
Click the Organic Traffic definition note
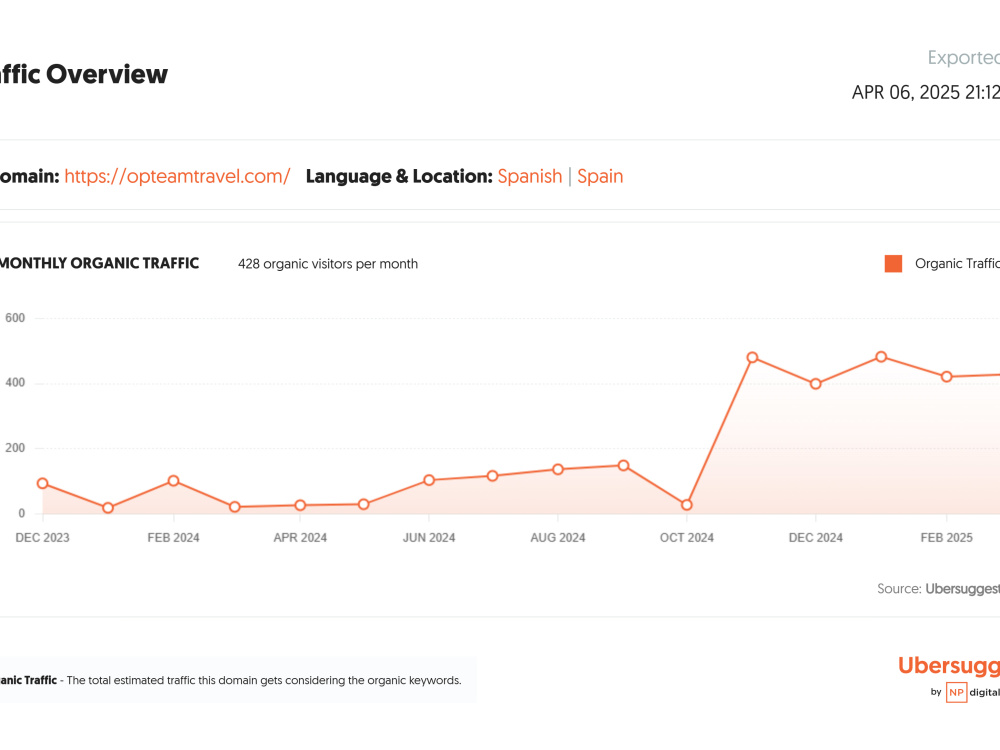click(230, 680)
